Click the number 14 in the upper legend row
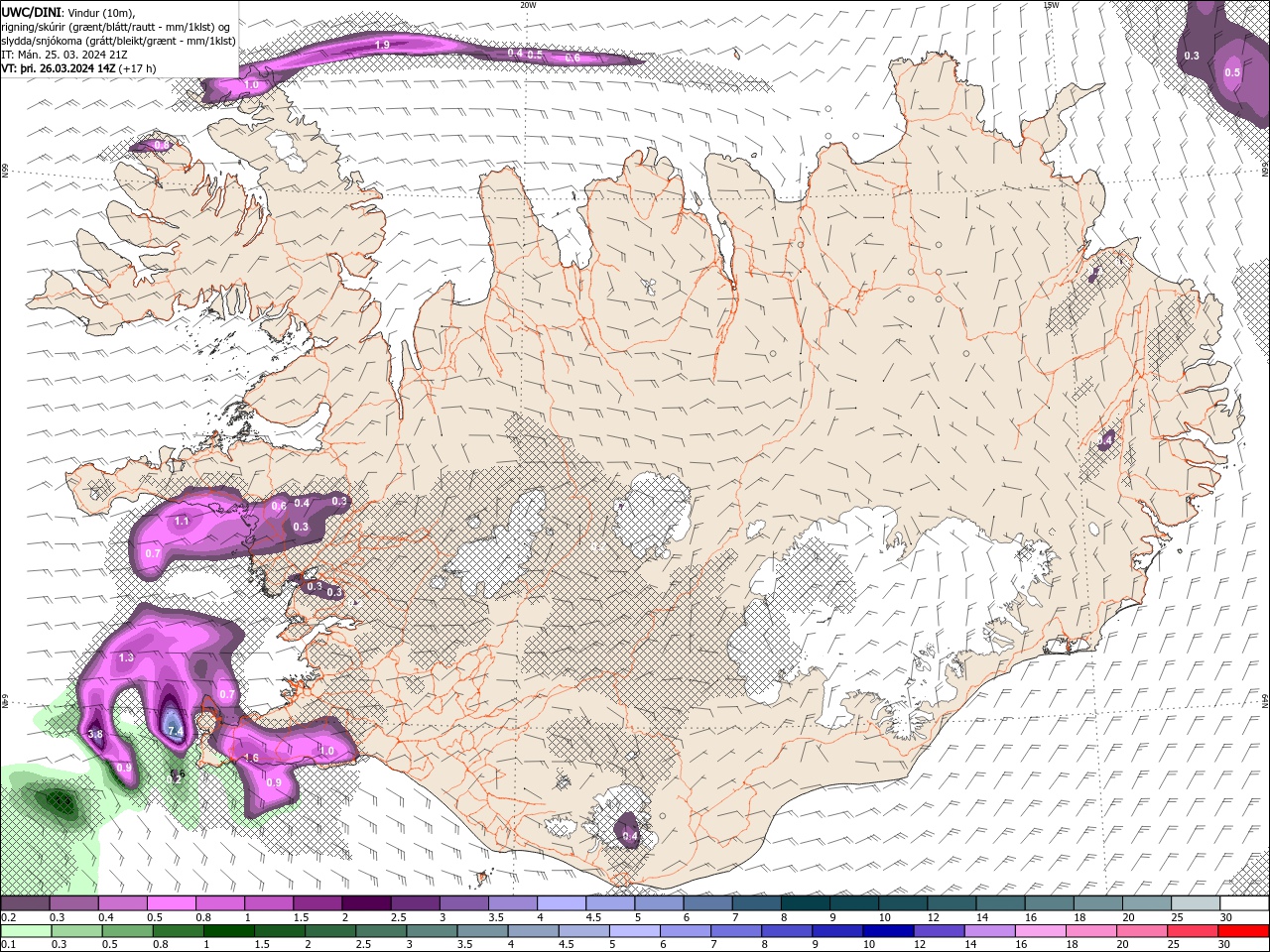1270x952 pixels. pos(982,917)
